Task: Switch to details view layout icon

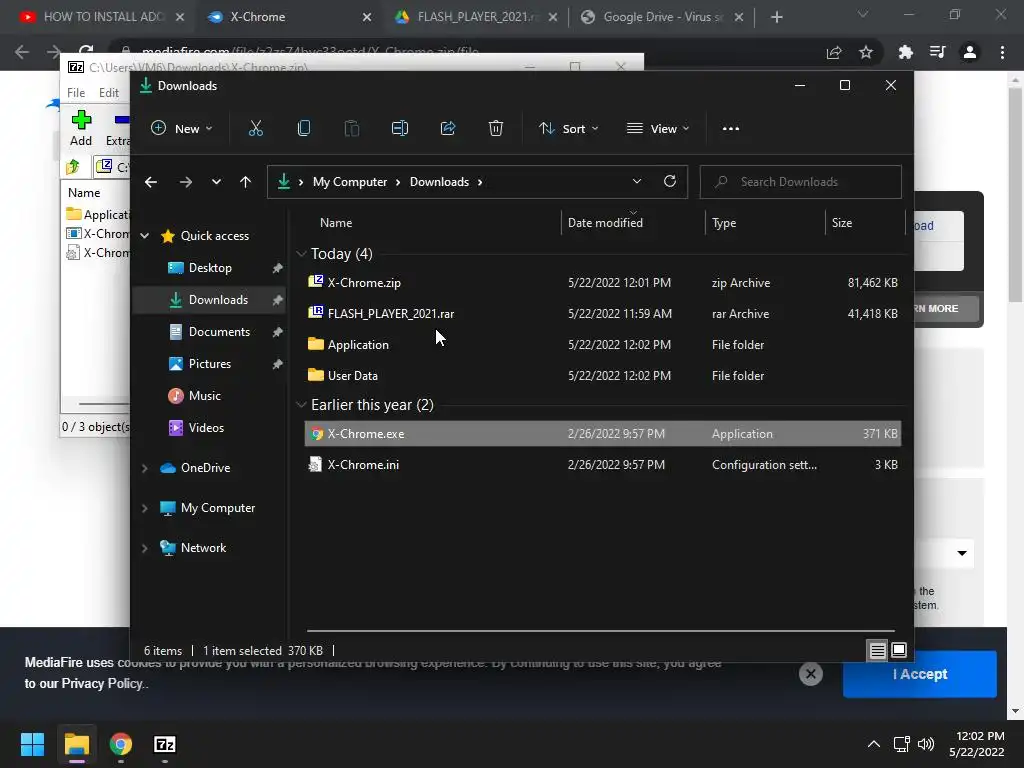Action: coord(877,650)
